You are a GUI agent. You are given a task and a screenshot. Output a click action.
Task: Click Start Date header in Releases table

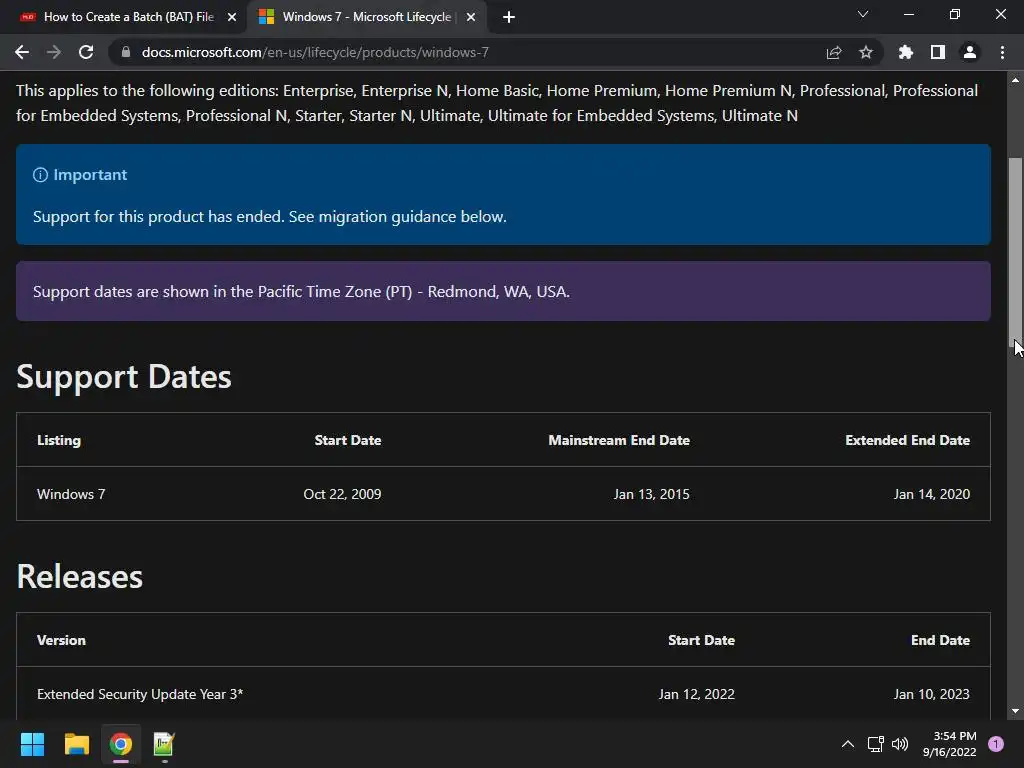point(701,641)
